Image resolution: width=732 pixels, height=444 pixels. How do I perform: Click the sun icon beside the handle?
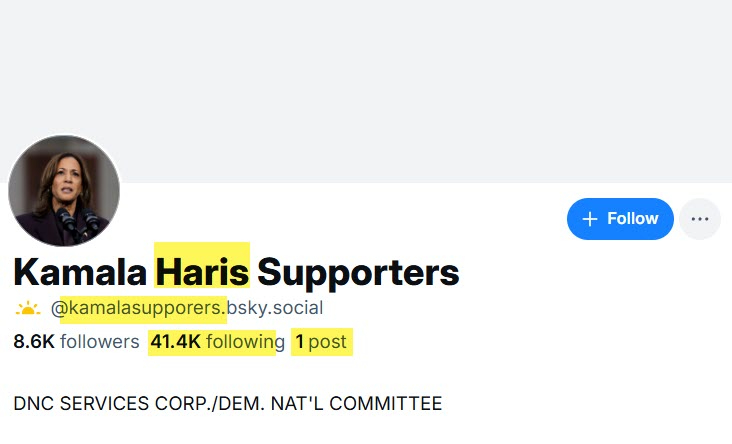click(x=28, y=308)
